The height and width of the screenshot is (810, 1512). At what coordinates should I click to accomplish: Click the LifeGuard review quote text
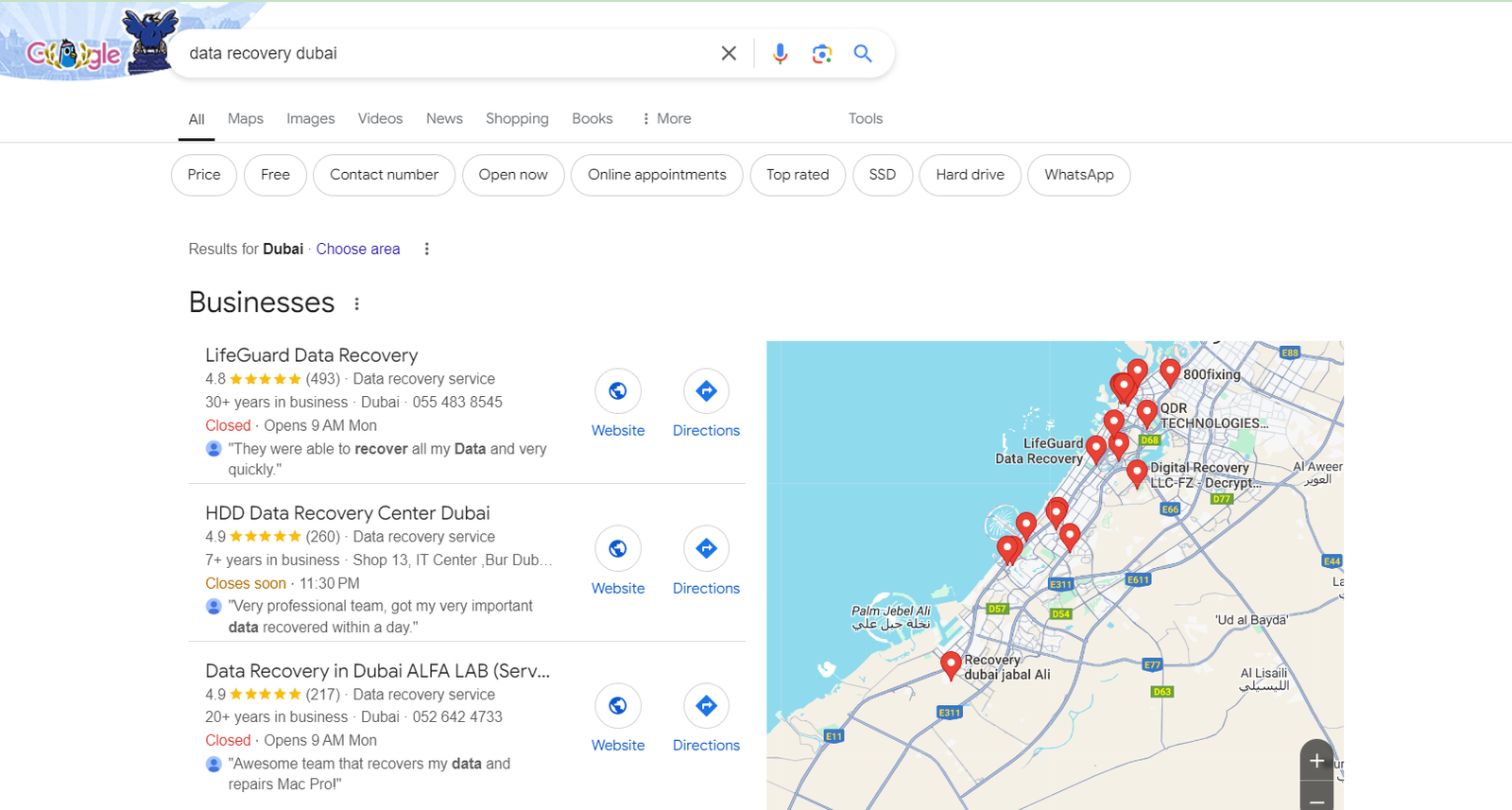click(x=387, y=459)
